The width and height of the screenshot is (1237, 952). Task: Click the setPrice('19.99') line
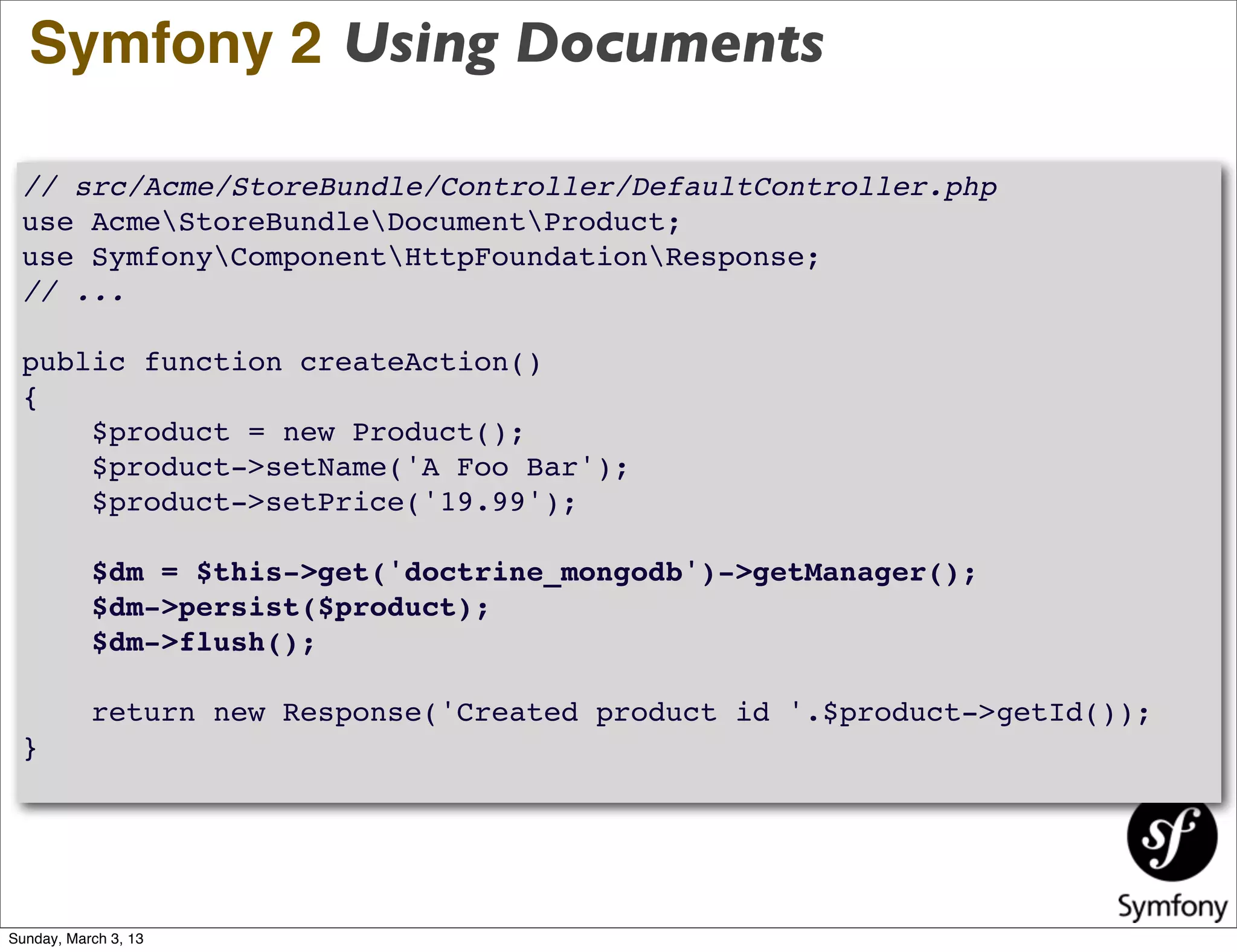334,503
